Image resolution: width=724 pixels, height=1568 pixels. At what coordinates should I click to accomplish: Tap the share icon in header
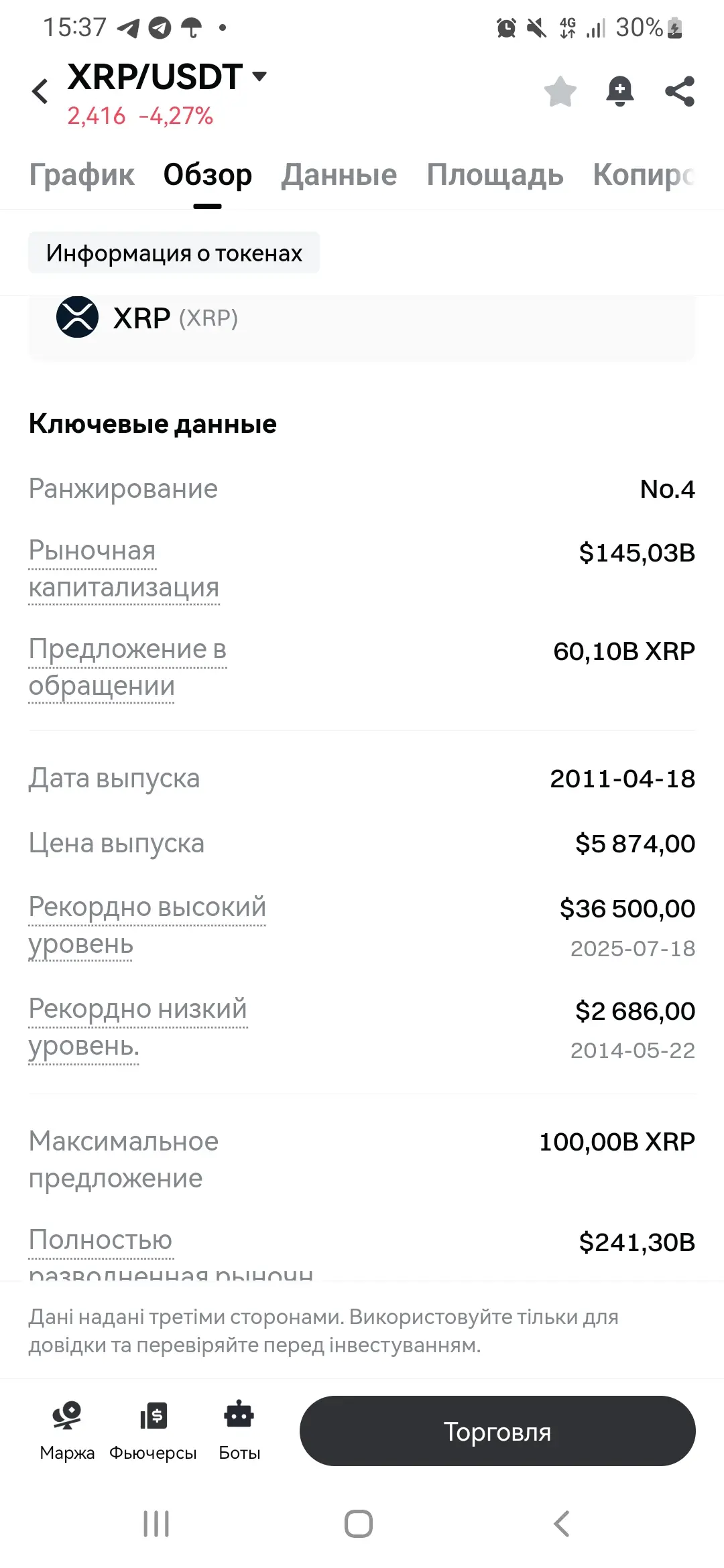click(x=680, y=92)
